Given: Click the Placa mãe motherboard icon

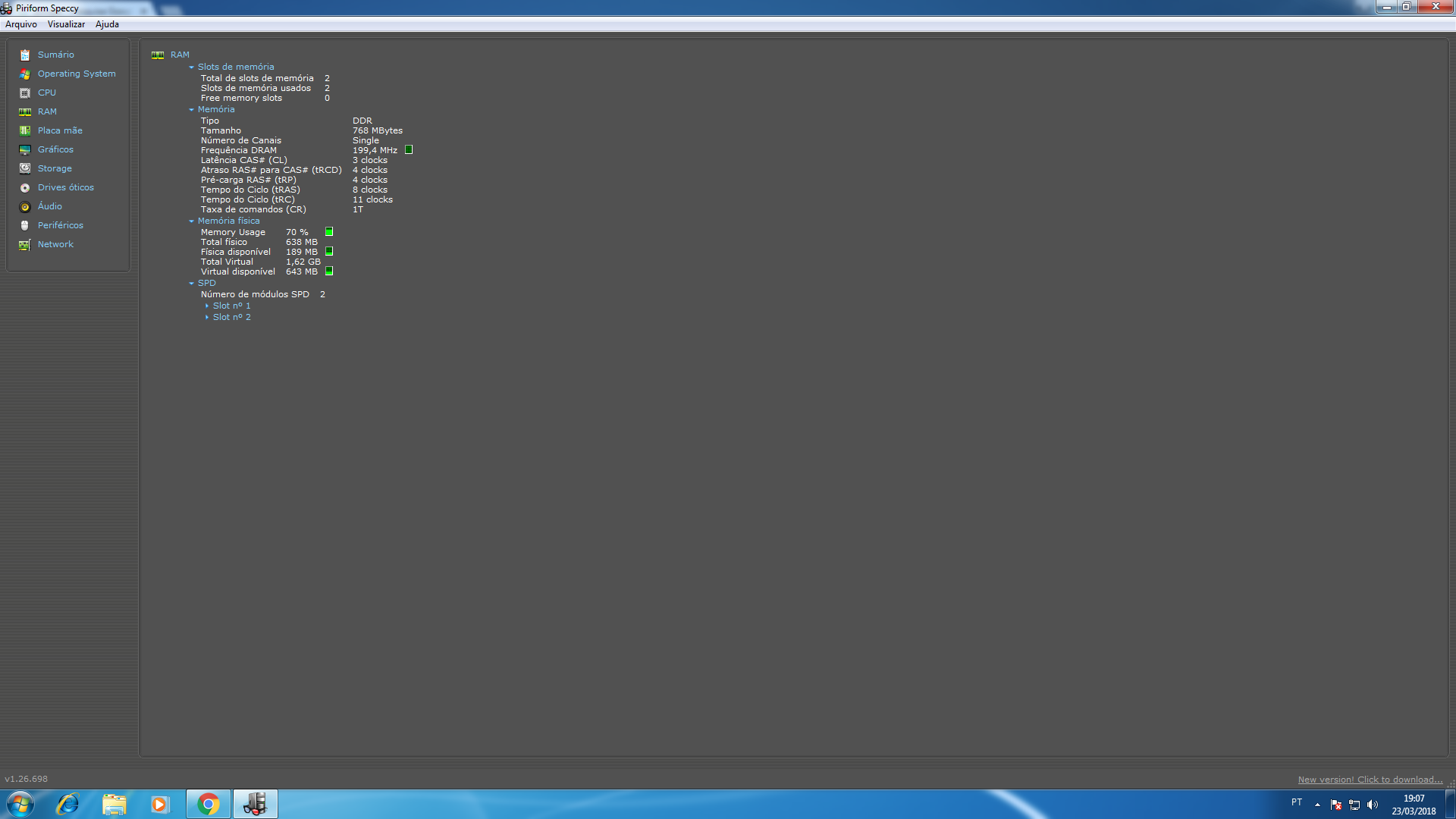Looking at the screenshot, I should [25, 130].
